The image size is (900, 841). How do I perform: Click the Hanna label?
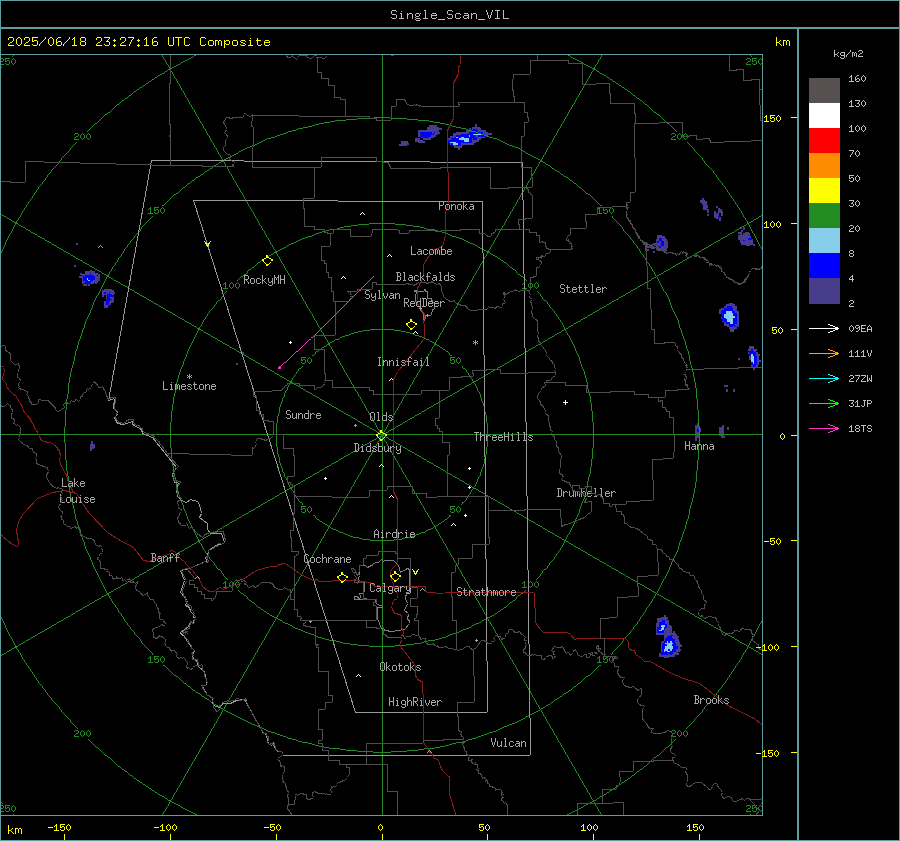pos(699,446)
